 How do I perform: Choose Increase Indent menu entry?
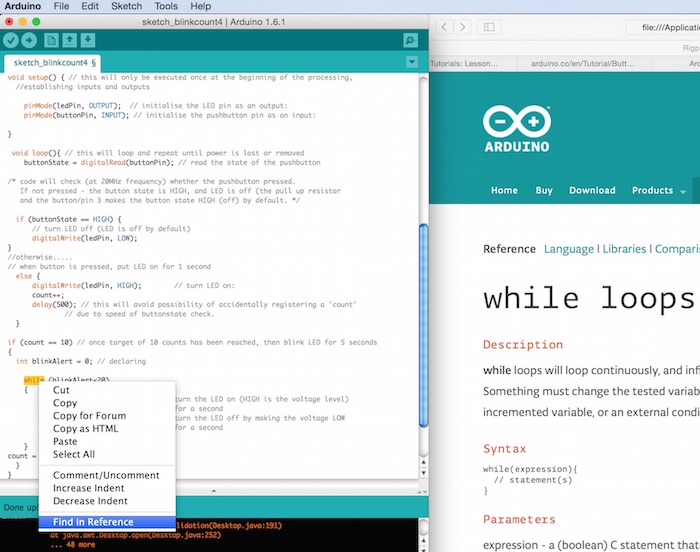coord(107,488)
